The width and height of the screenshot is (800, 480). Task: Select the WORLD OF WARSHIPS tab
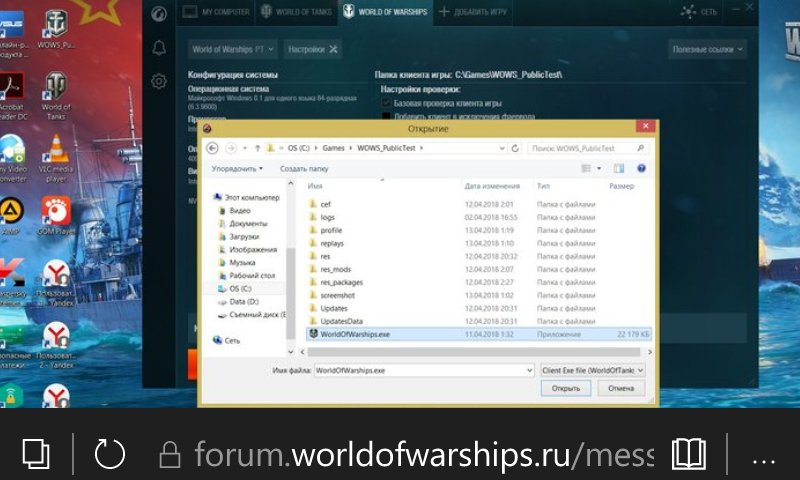click(385, 12)
